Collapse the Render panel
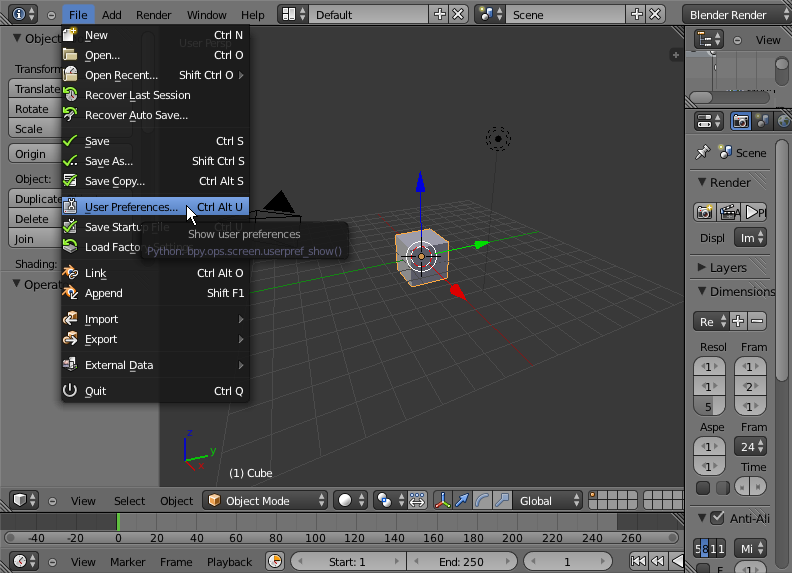This screenshot has height=573, width=792. (x=724, y=182)
